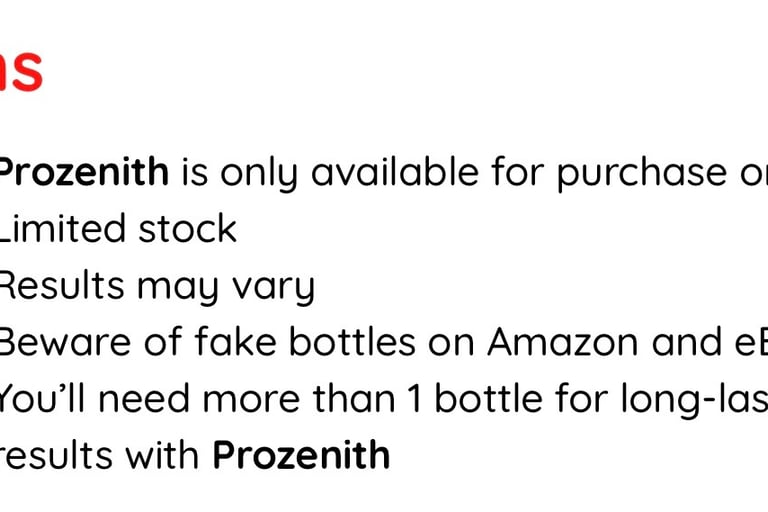Click the word 'fake' in the warning line

click(x=236, y=341)
